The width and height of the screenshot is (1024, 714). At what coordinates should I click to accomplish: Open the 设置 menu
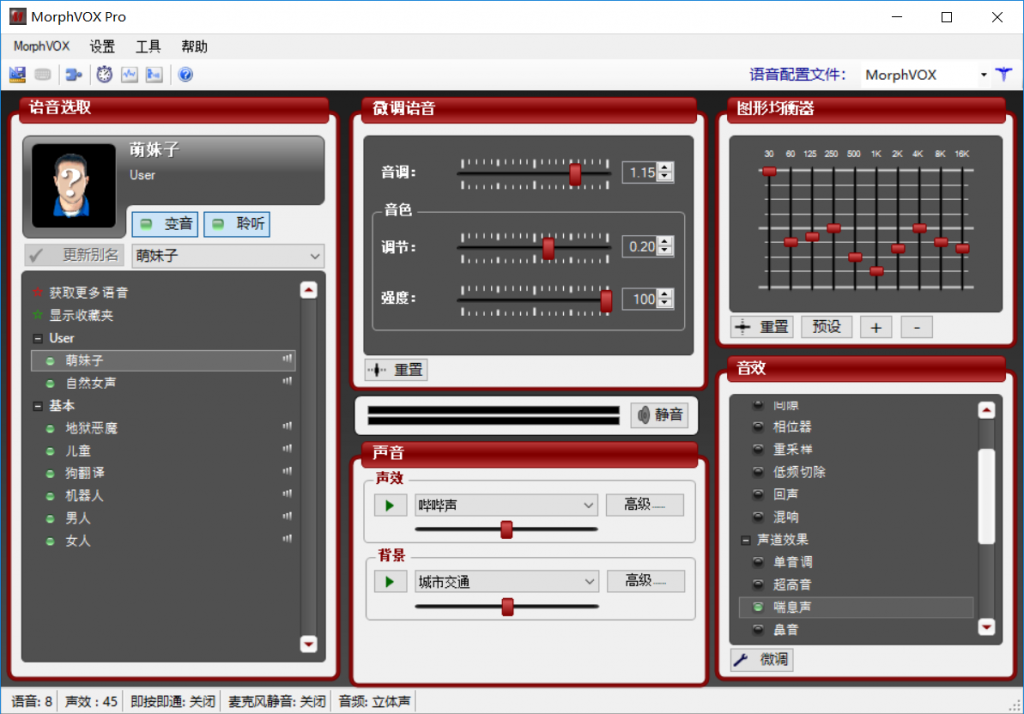tap(102, 46)
